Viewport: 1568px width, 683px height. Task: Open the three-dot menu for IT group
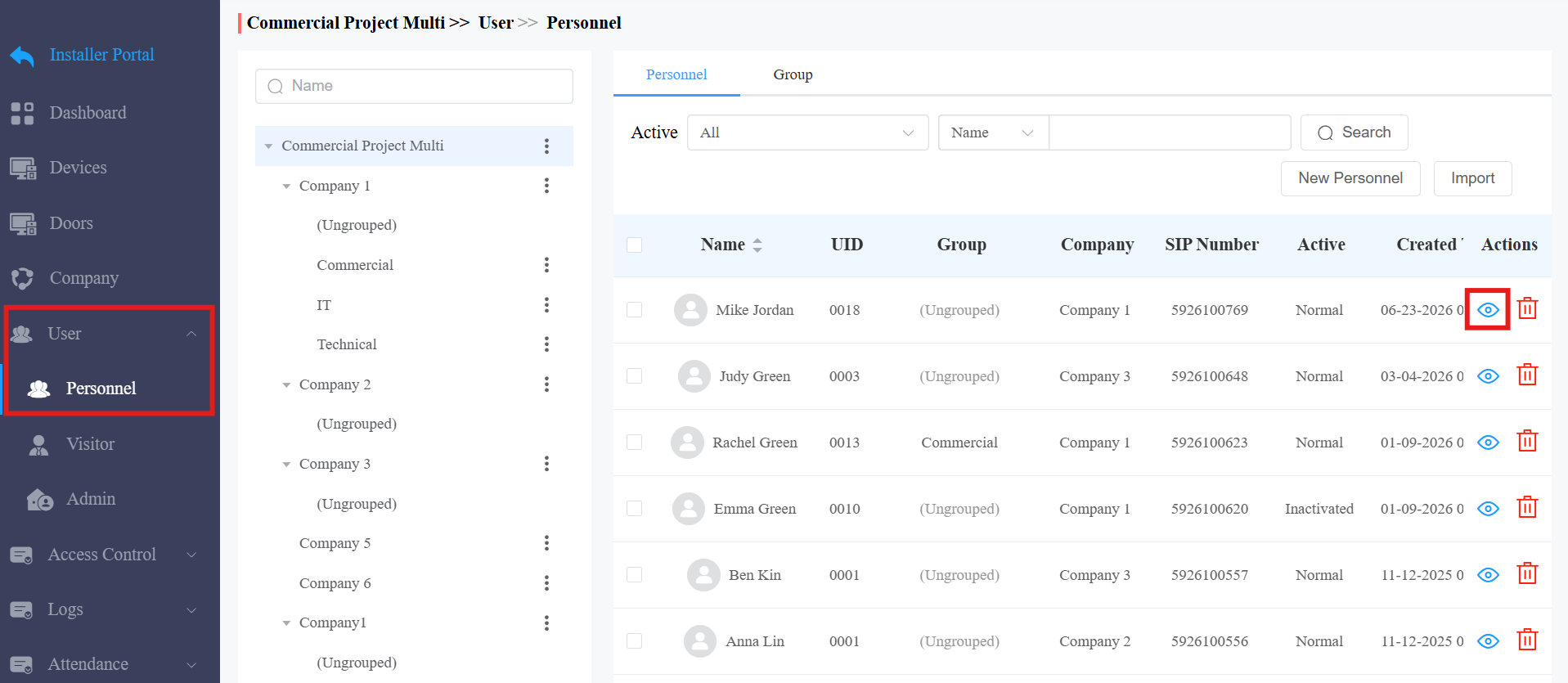(x=546, y=305)
